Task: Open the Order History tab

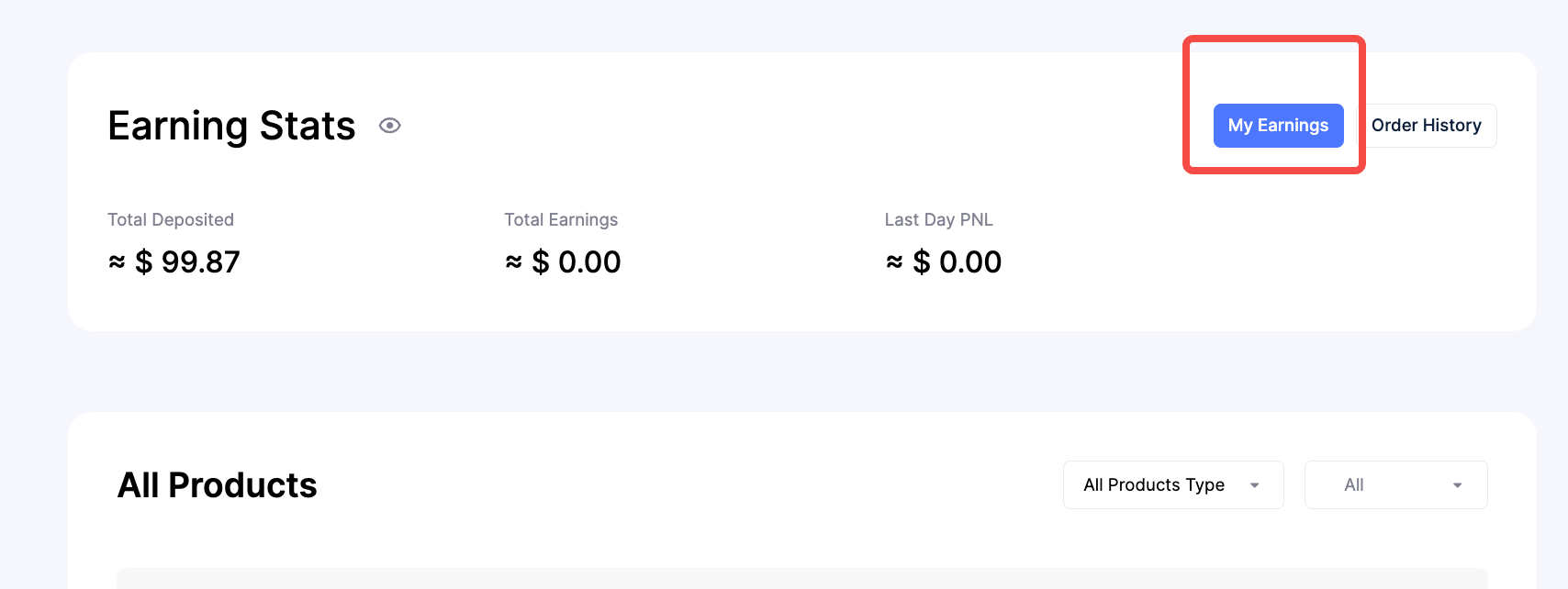Action: pyautogui.click(x=1426, y=126)
